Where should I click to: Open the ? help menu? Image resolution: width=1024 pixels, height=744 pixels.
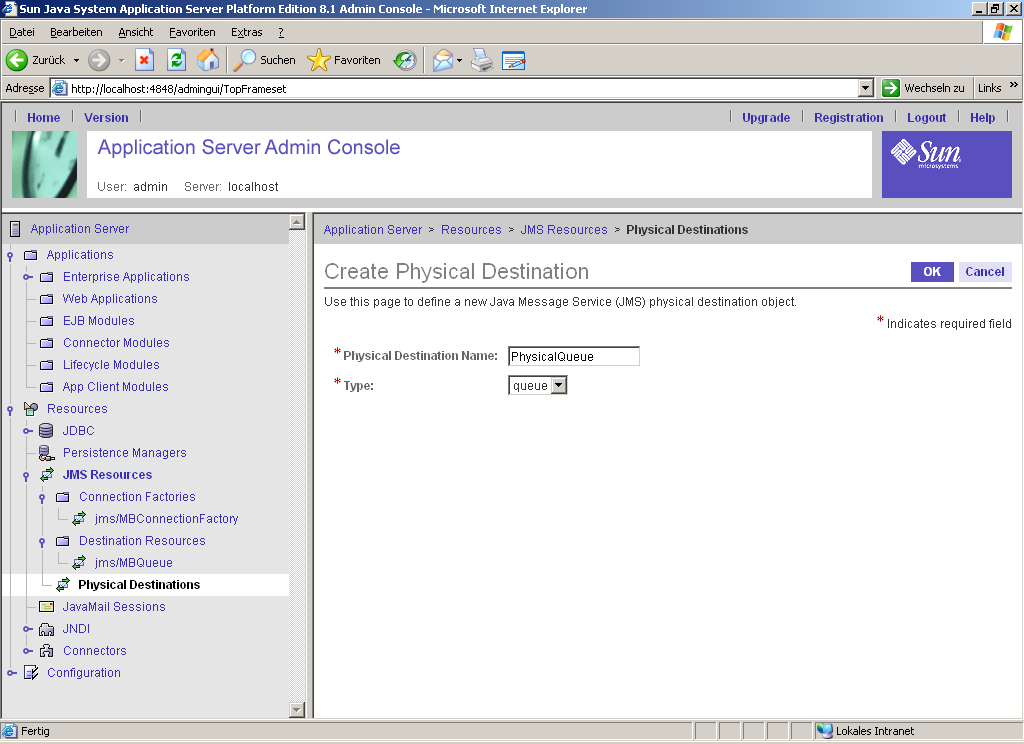tap(281, 32)
